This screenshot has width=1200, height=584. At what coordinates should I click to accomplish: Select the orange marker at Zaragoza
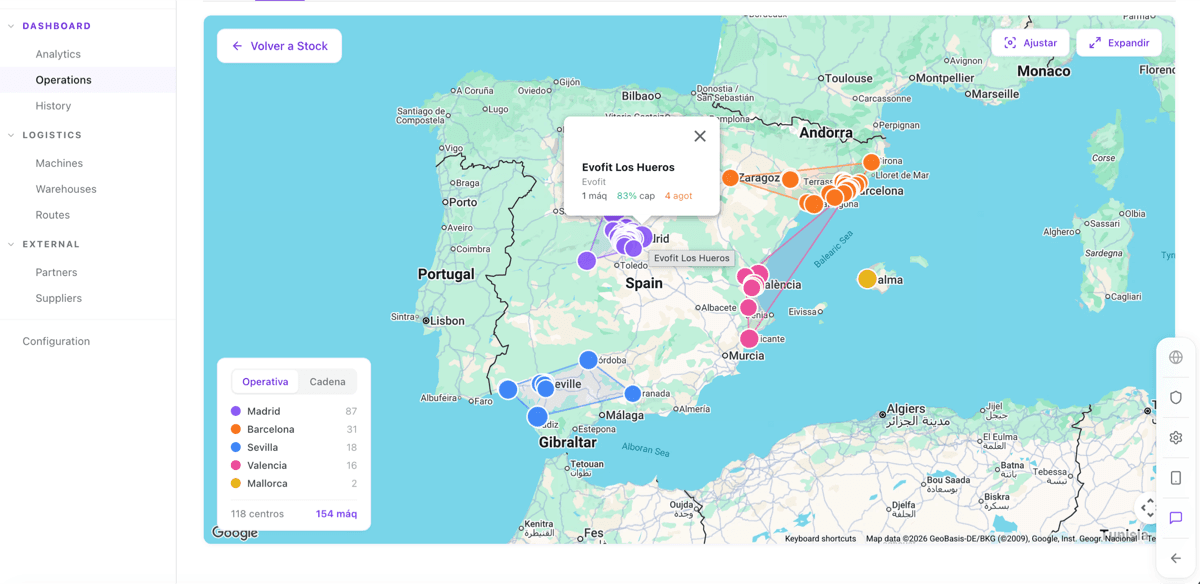pyautogui.click(x=730, y=178)
